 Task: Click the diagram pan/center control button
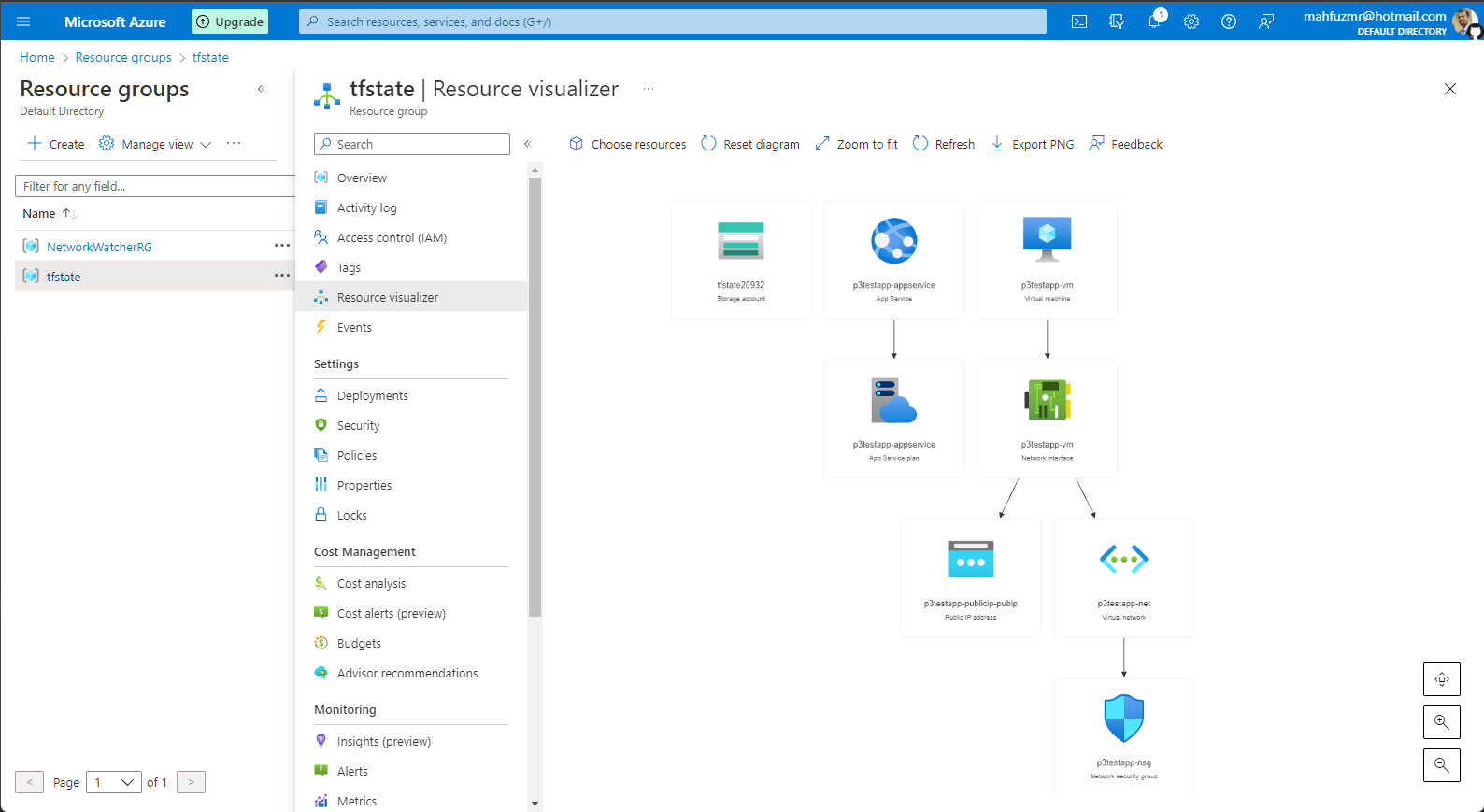[x=1442, y=679]
